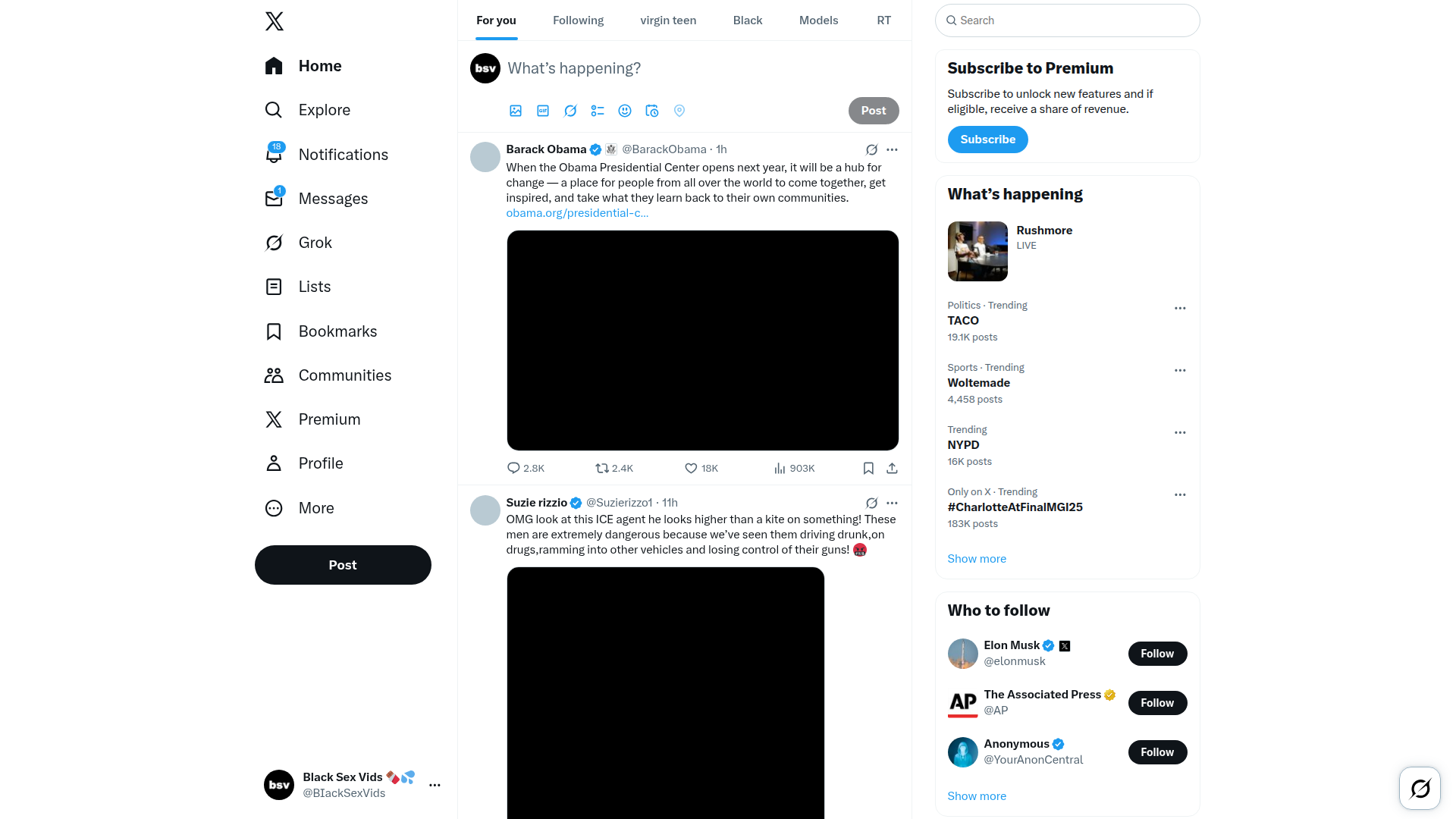The width and height of the screenshot is (1456, 819).
Task: Open the emoji picker in composer
Action: [625, 111]
